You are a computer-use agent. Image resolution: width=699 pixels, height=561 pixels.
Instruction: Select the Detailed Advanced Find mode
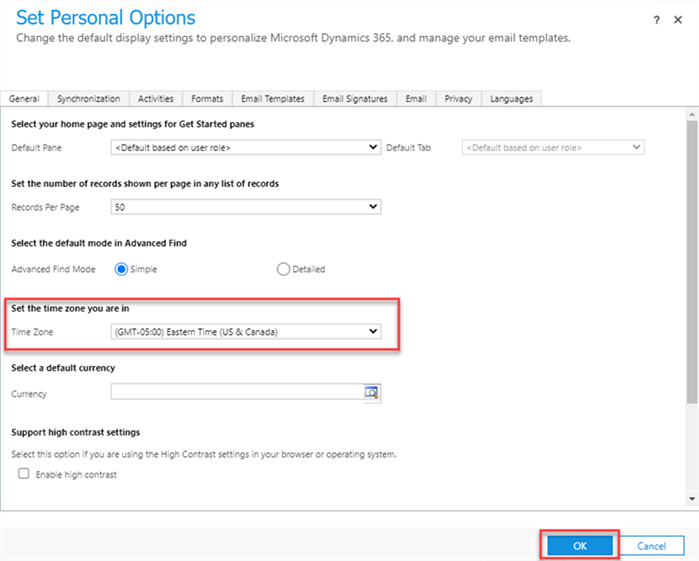pos(283,269)
